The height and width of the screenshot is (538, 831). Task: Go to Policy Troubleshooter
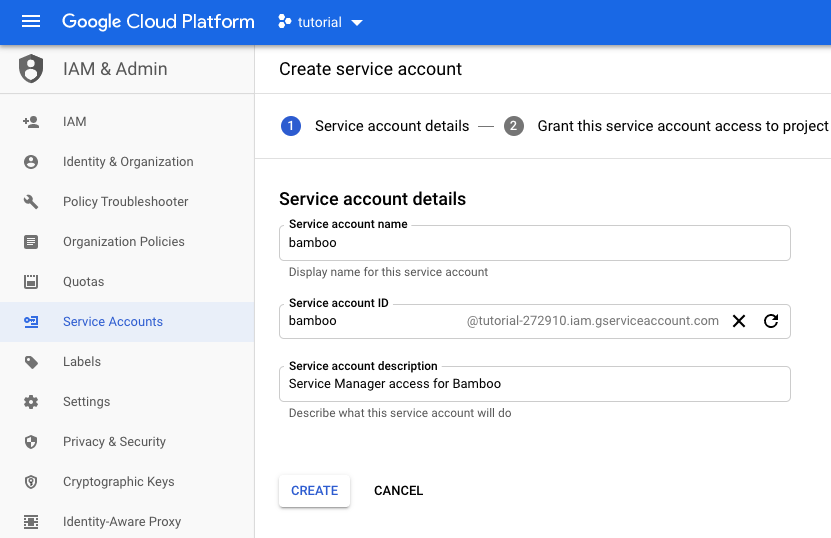coord(127,202)
